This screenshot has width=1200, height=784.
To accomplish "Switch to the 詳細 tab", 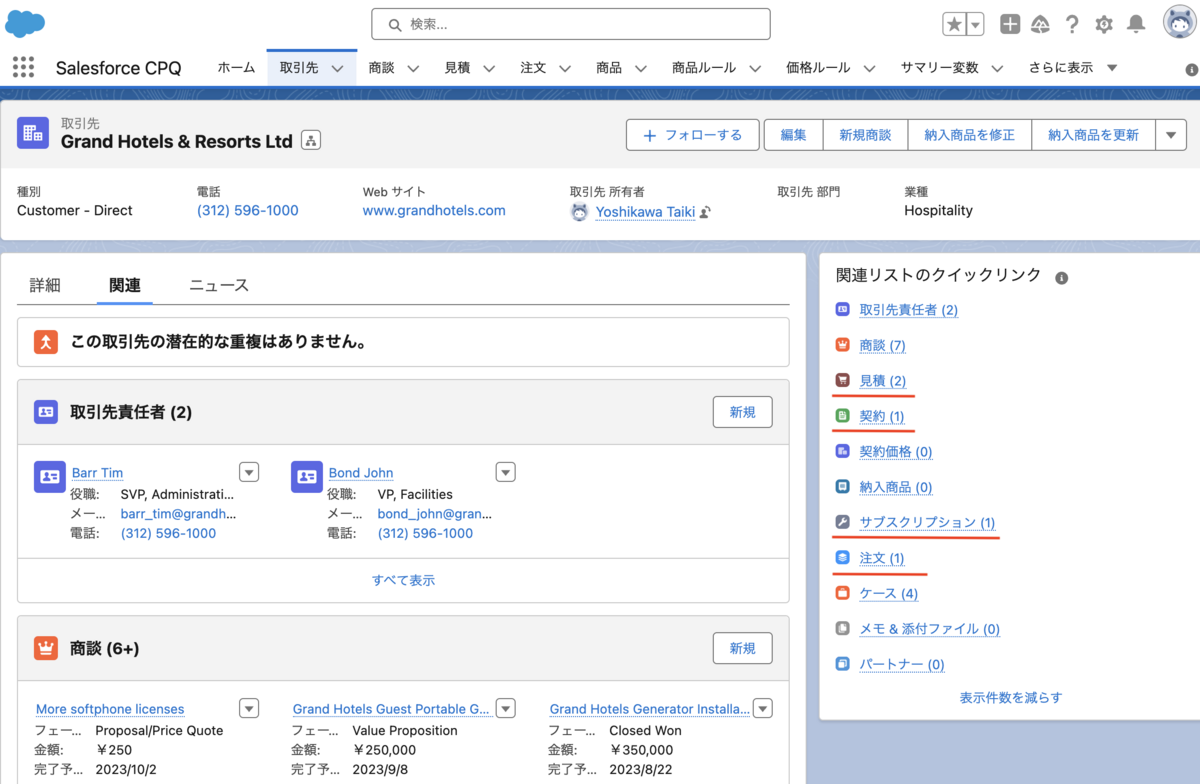I will 44,285.
